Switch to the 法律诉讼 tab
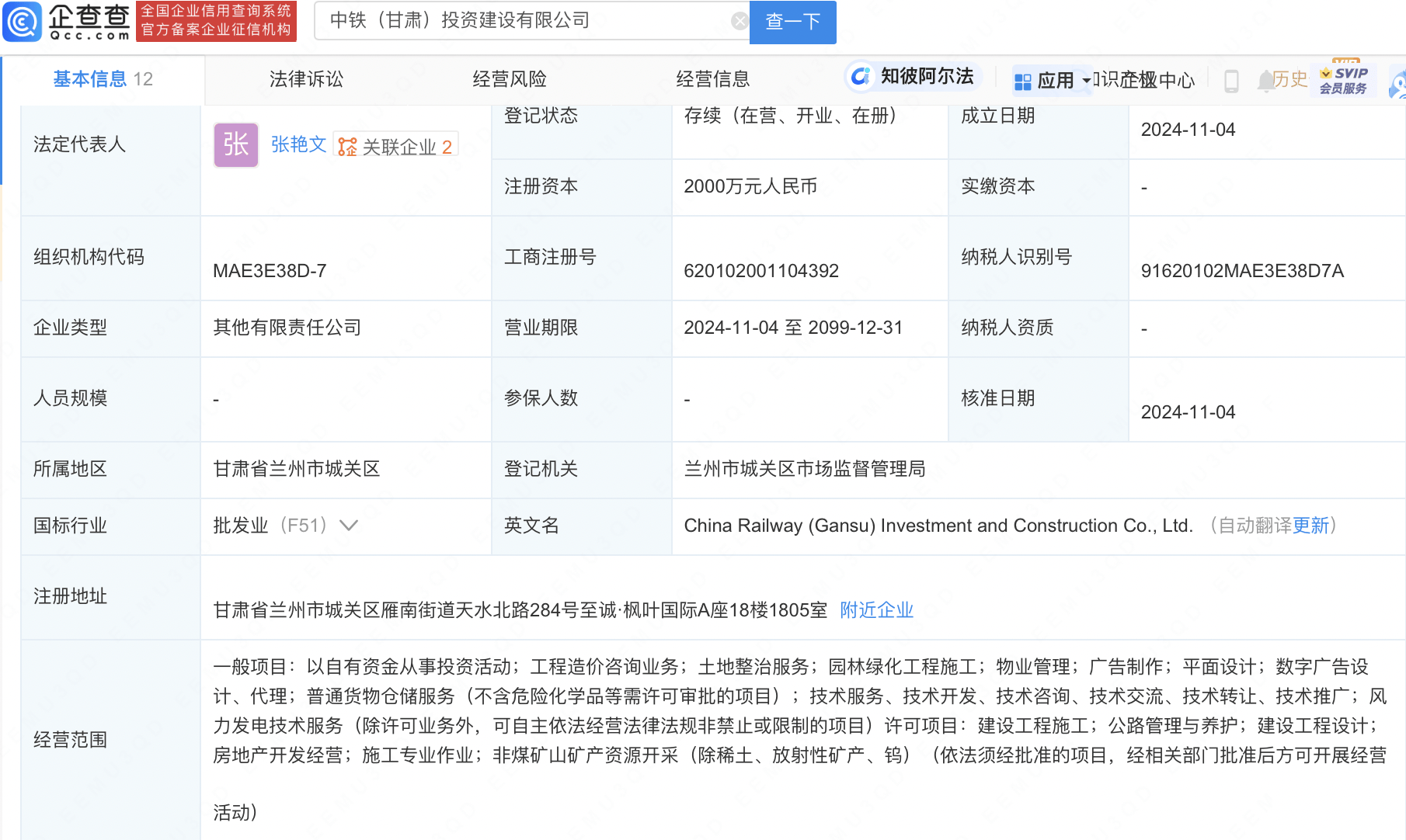 305,78
